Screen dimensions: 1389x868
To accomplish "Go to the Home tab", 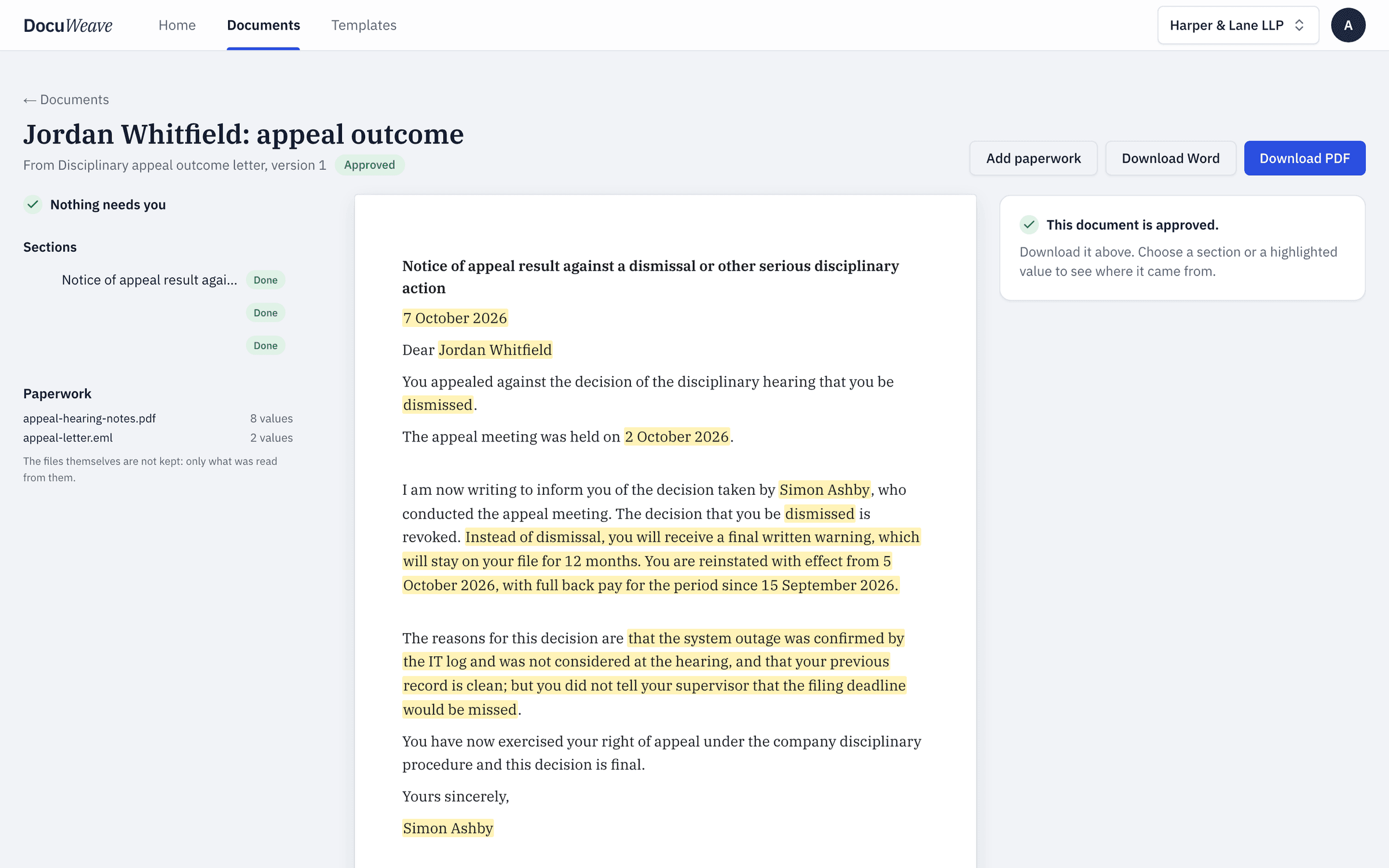I will point(177,25).
